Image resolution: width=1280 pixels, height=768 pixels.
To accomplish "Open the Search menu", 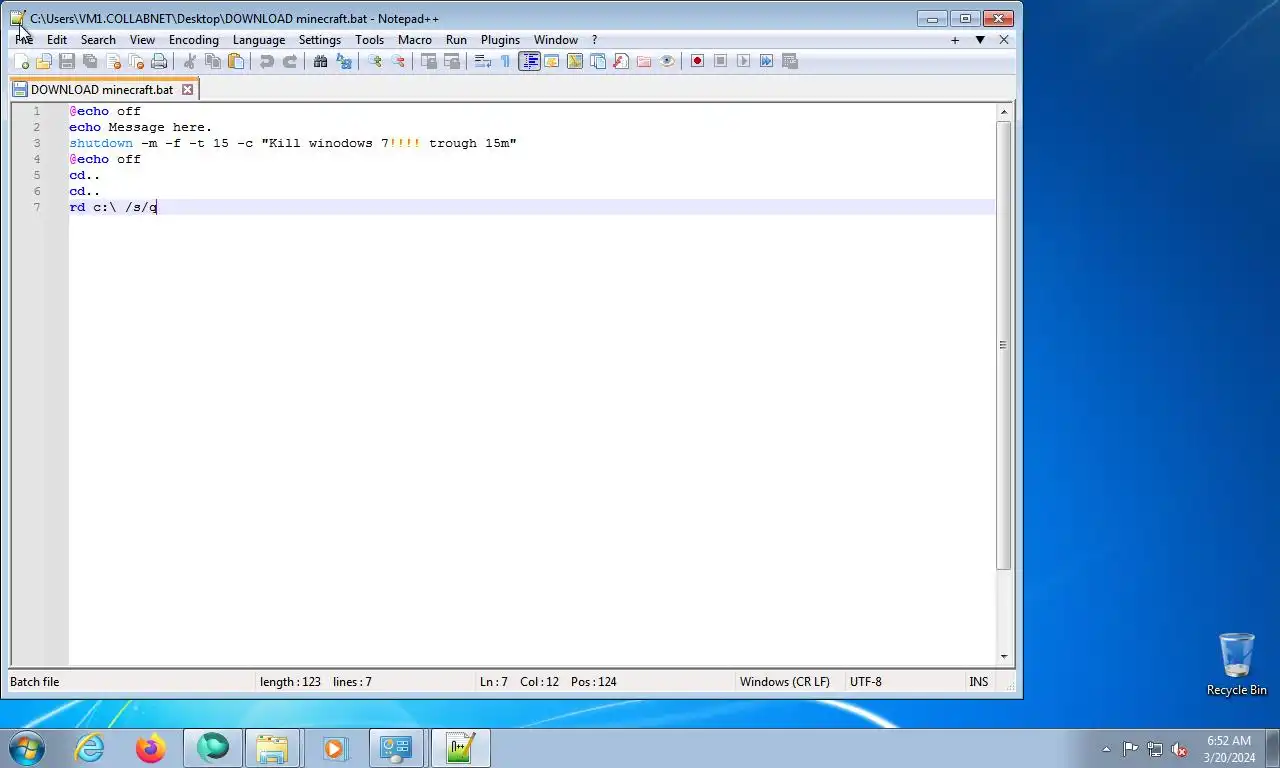I will pos(98,40).
